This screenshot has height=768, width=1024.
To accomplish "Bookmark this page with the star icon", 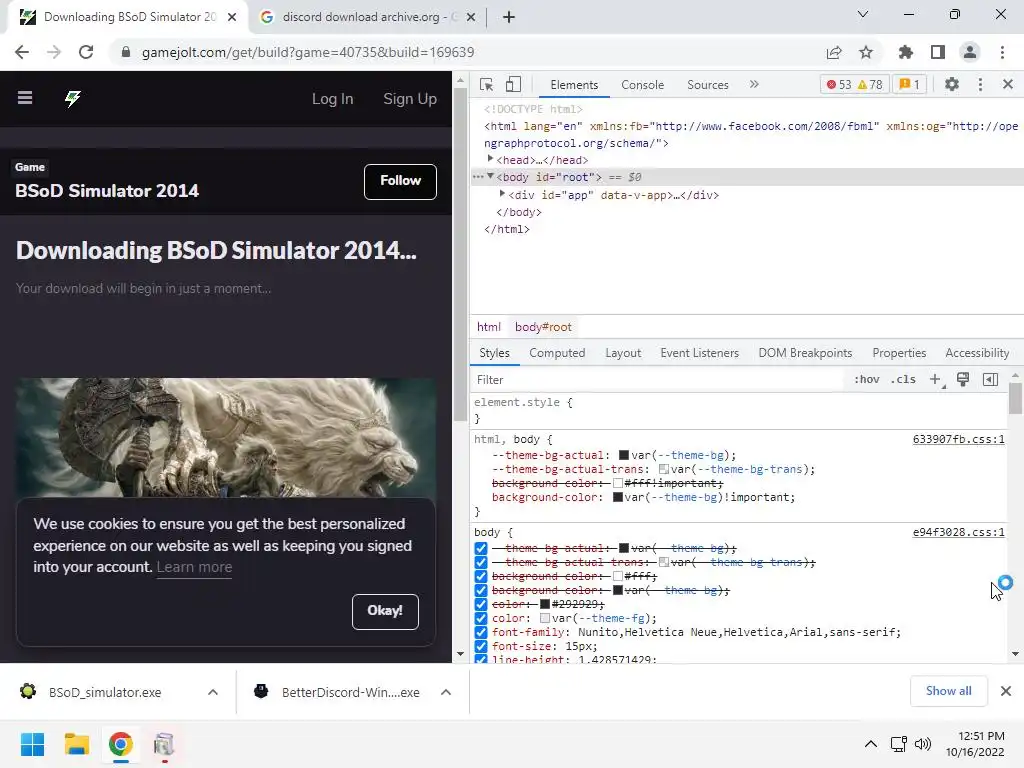I will 866,52.
